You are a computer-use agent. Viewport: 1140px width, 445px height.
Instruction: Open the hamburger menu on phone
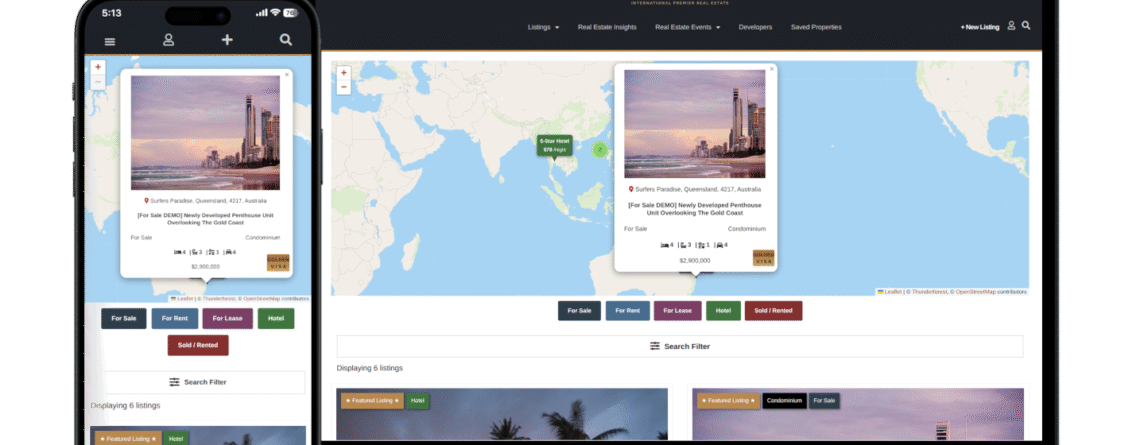(x=110, y=41)
